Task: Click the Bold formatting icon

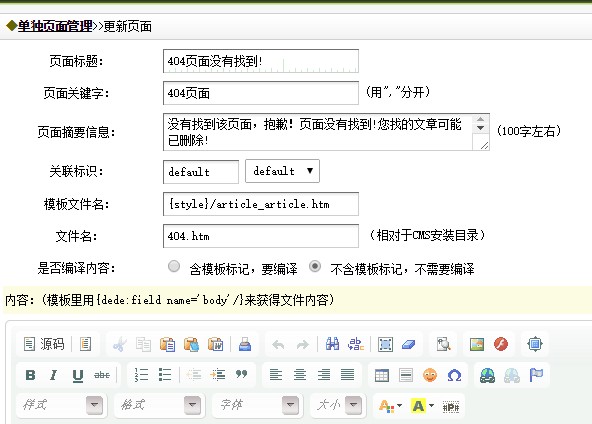Action: tap(30, 375)
